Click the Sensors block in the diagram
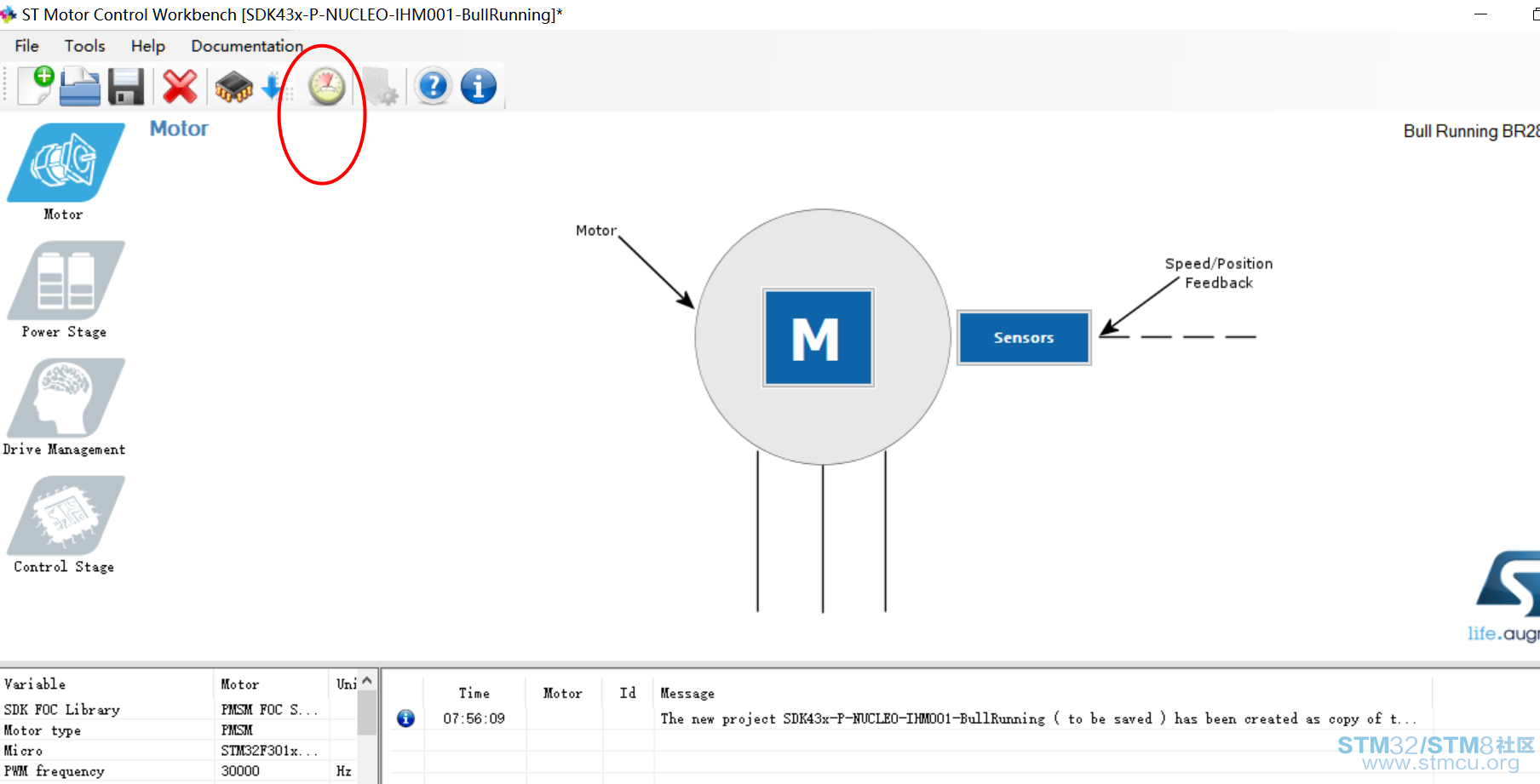1540x784 pixels. 1024,338
